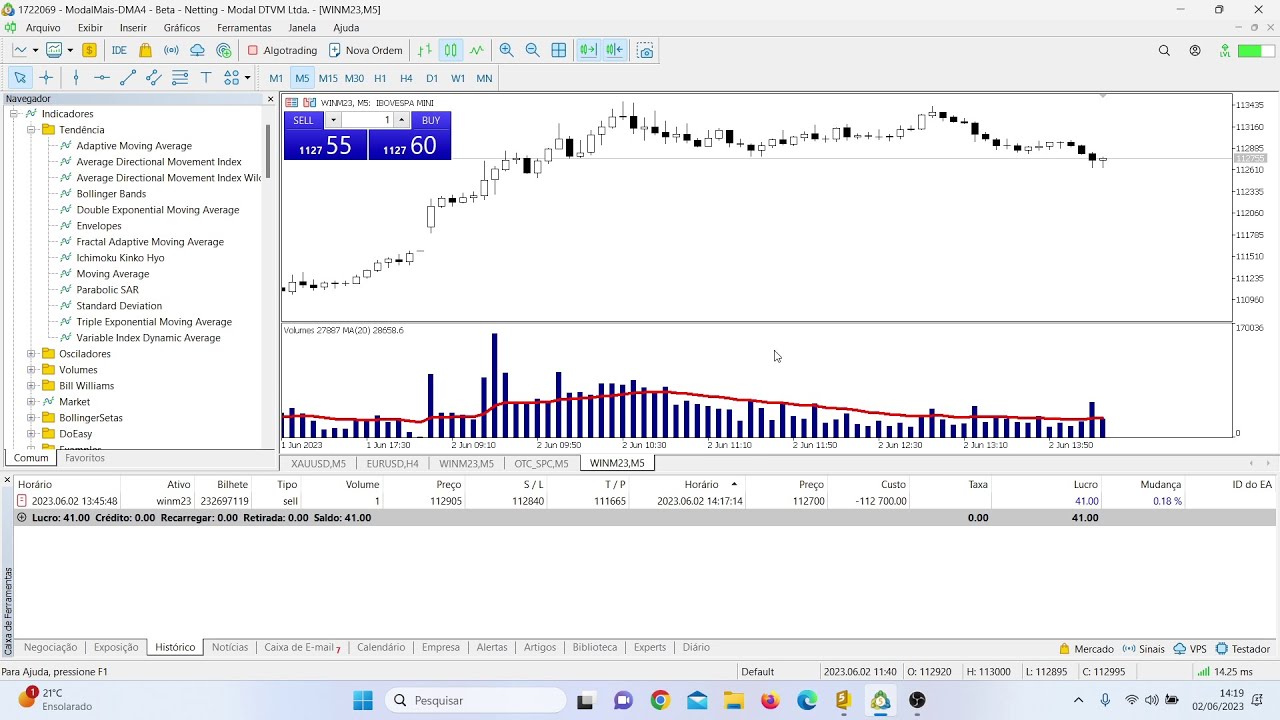
Task: Switch chart to bar chart style
Action: (x=425, y=50)
